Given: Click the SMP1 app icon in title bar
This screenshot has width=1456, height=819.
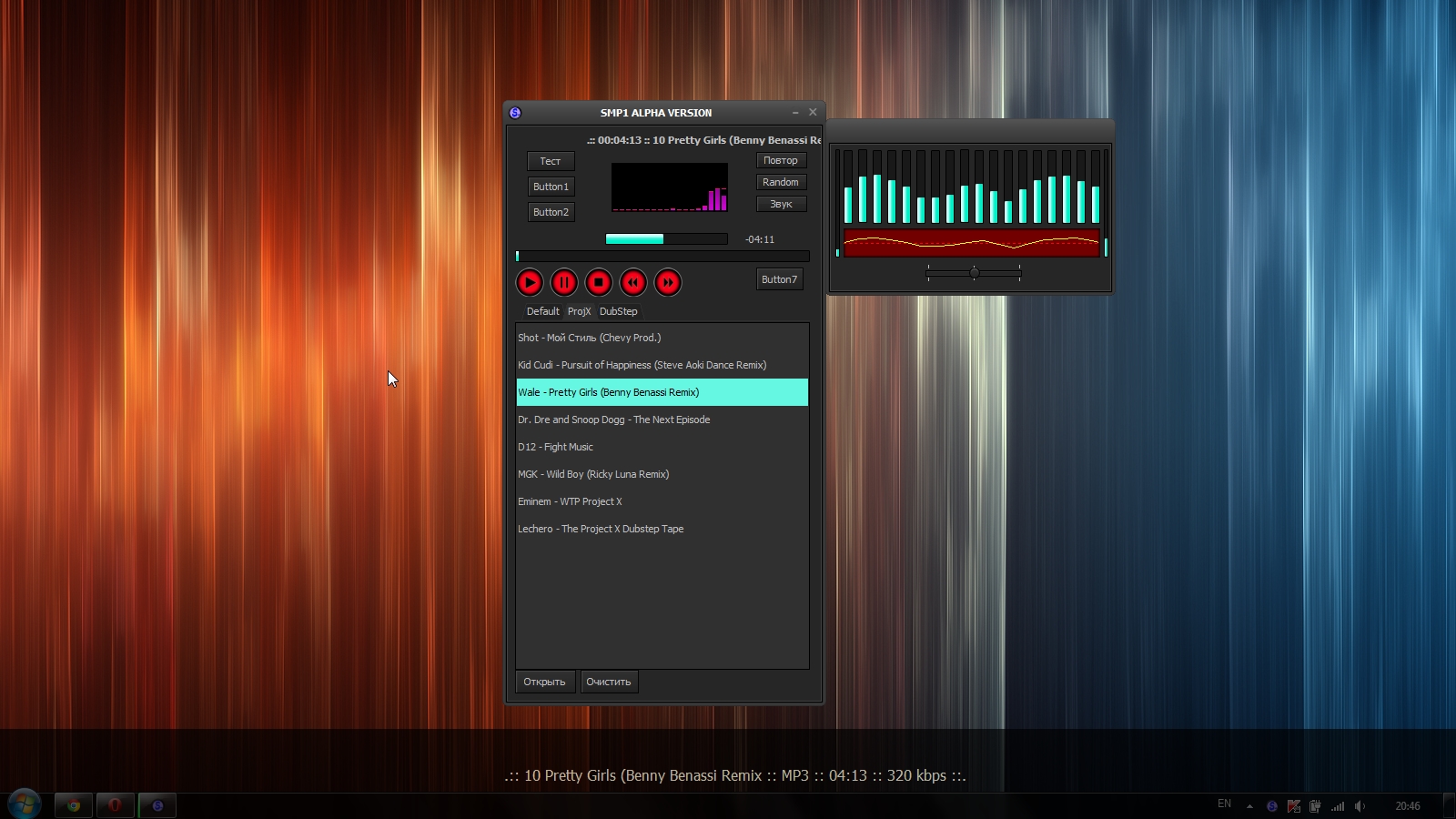Looking at the screenshot, I should (515, 113).
